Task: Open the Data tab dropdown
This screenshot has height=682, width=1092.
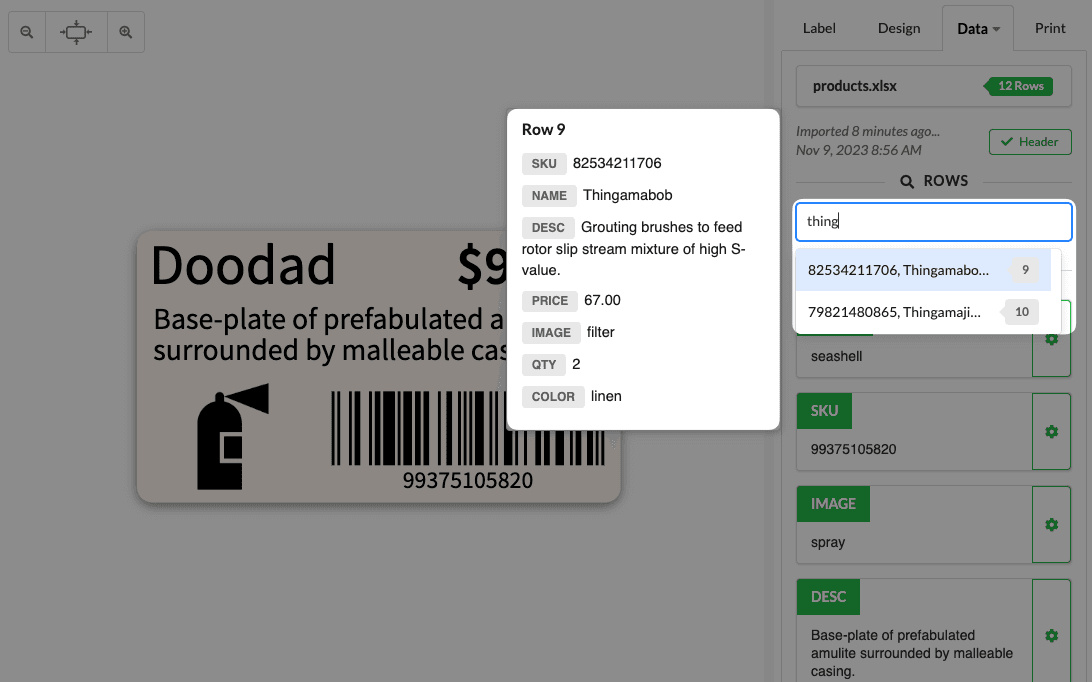Action: [977, 29]
